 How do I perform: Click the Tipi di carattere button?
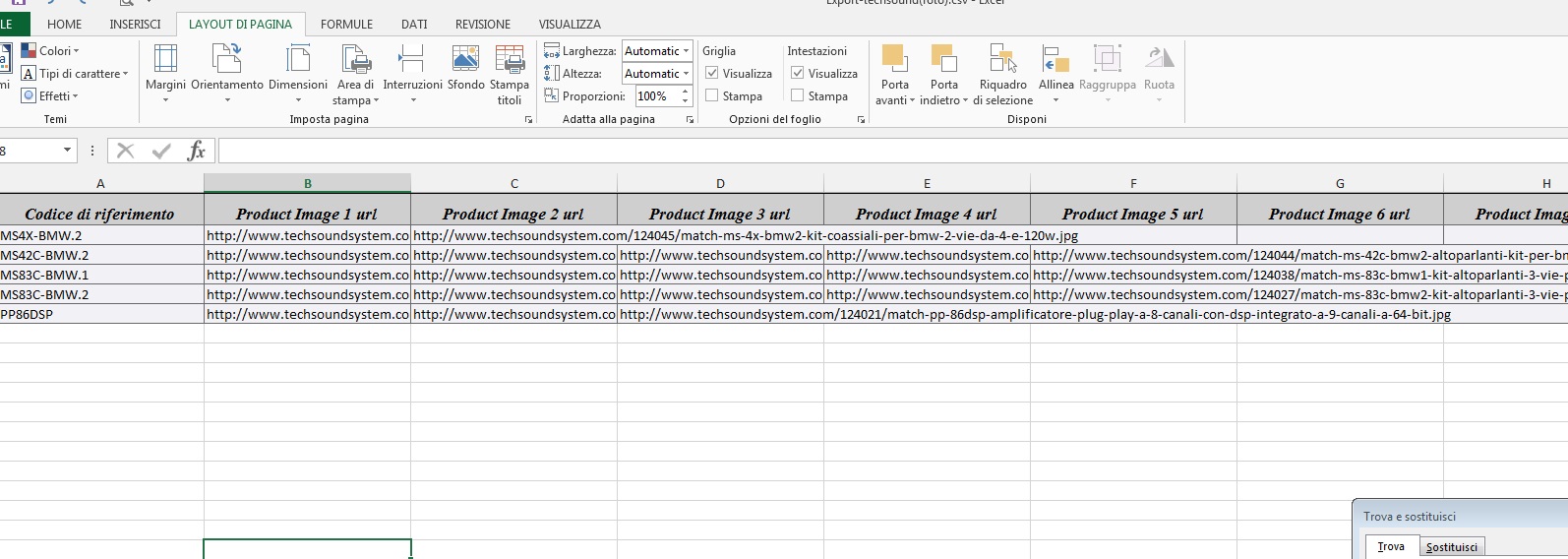point(77,74)
